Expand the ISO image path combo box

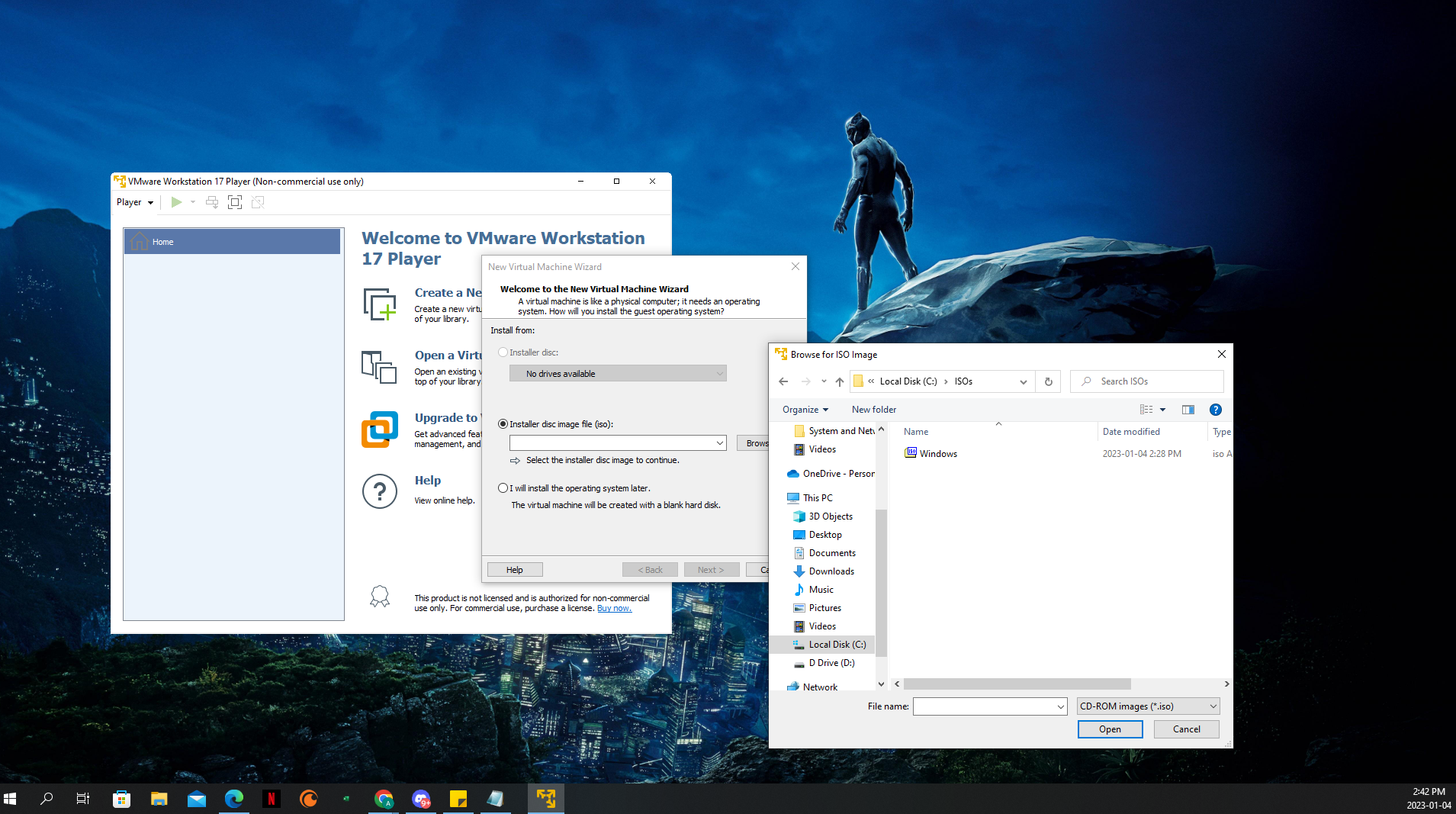pyautogui.click(x=719, y=443)
